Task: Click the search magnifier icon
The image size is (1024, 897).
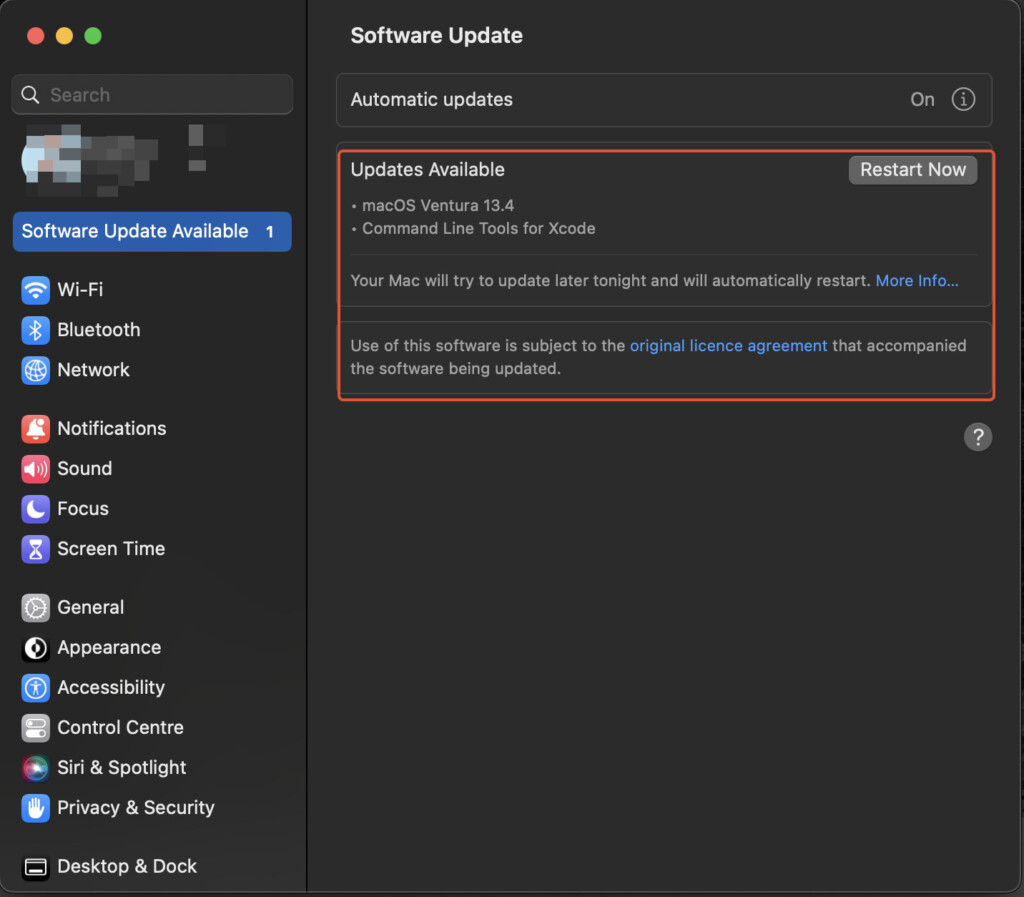Action: tap(30, 95)
